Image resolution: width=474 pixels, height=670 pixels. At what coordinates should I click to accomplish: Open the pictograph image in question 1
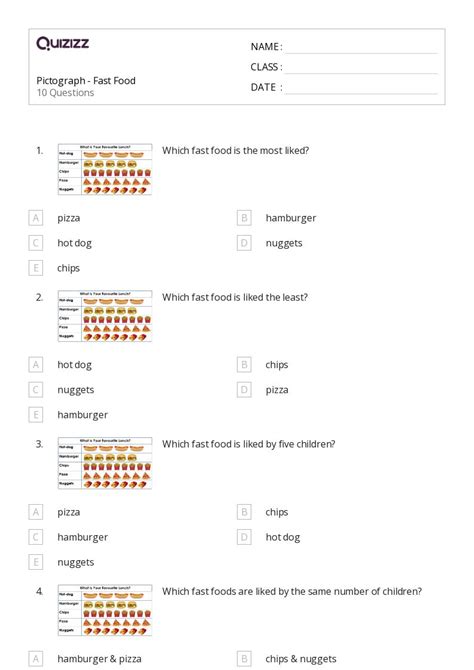[x=105, y=170]
